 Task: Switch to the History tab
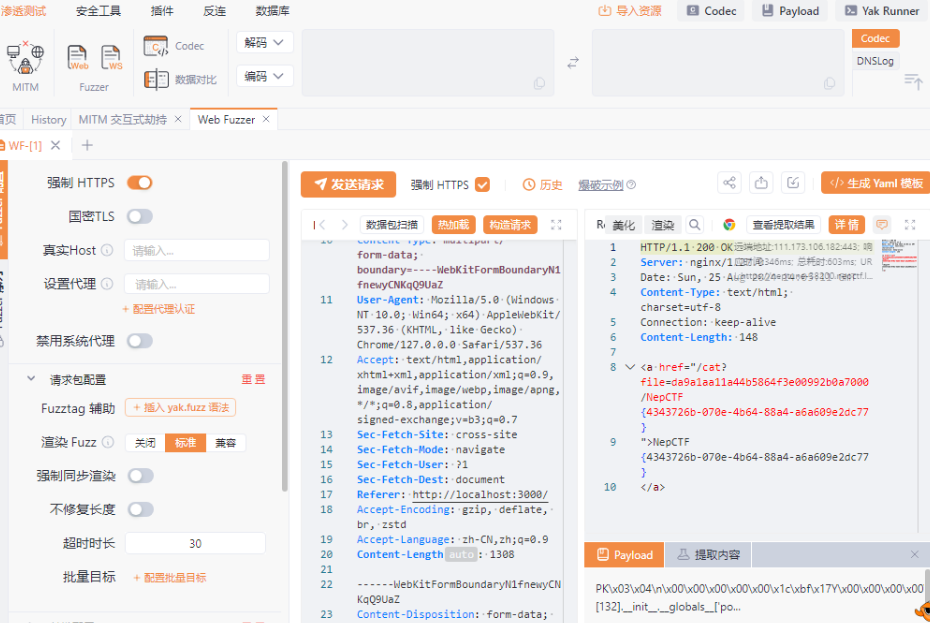point(49,119)
